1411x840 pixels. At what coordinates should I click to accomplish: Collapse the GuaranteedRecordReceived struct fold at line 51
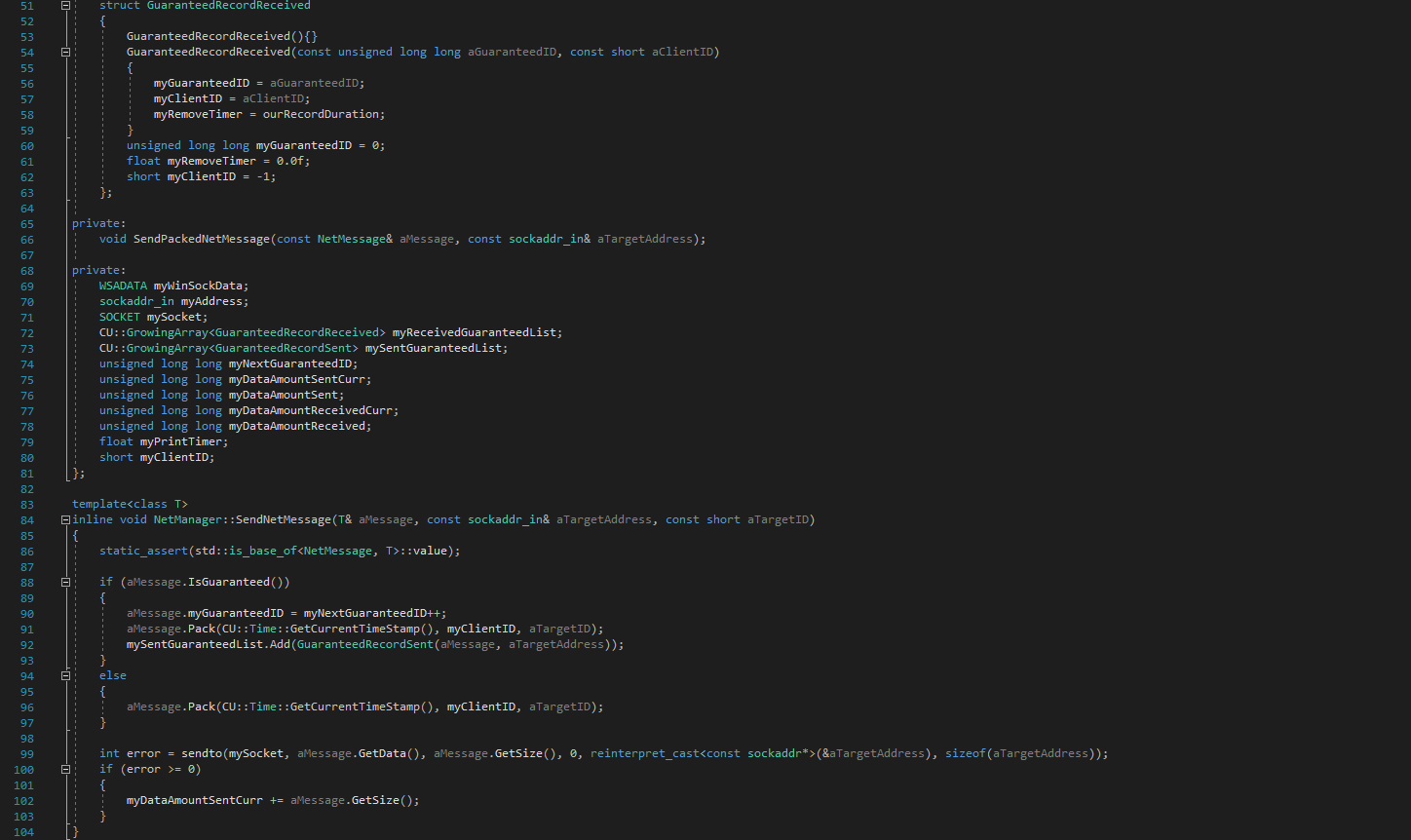[66, 6]
